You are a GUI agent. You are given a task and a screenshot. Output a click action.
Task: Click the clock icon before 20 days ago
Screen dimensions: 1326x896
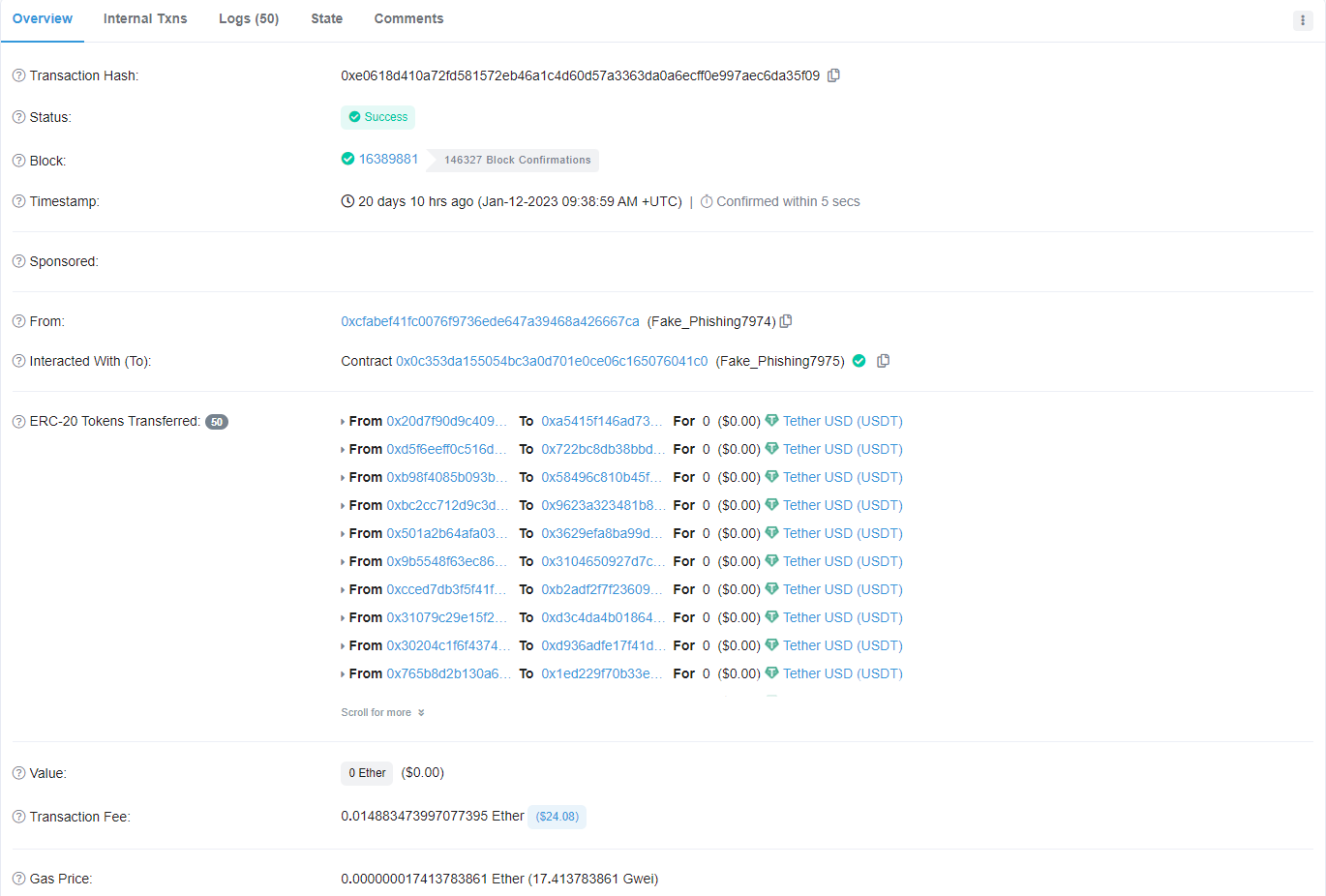347,201
